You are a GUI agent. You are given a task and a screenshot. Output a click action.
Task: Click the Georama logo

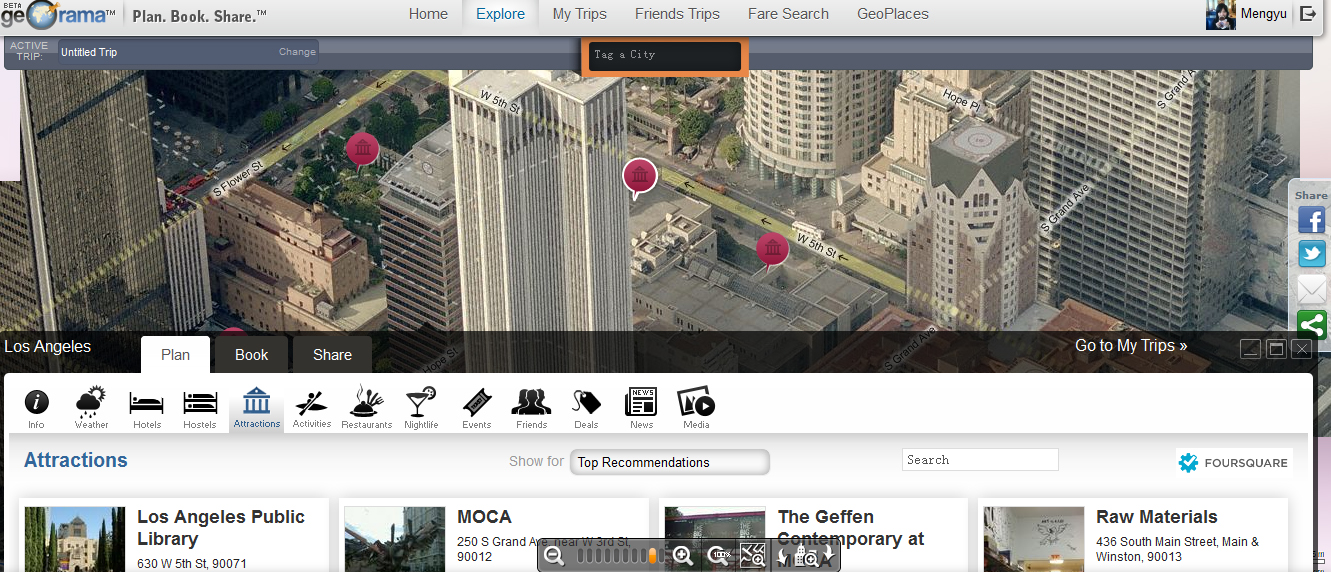coord(60,15)
